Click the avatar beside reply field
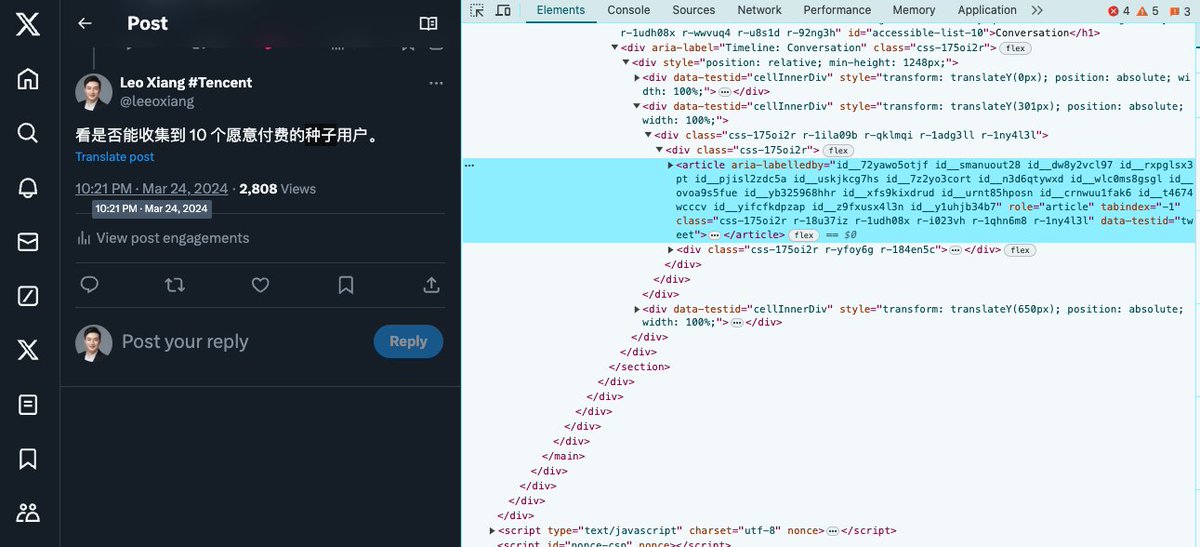The height and width of the screenshot is (547, 1200). (x=94, y=342)
